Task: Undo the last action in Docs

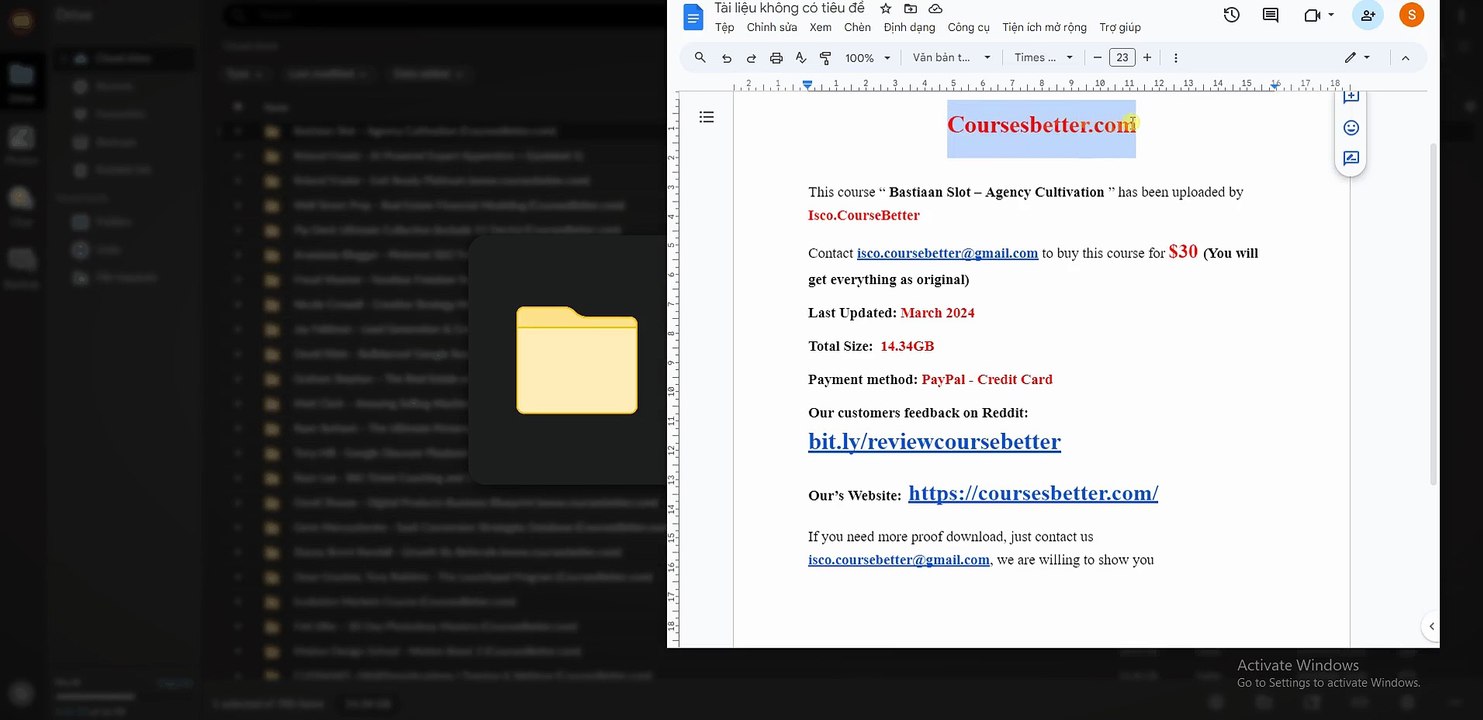Action: point(727,58)
